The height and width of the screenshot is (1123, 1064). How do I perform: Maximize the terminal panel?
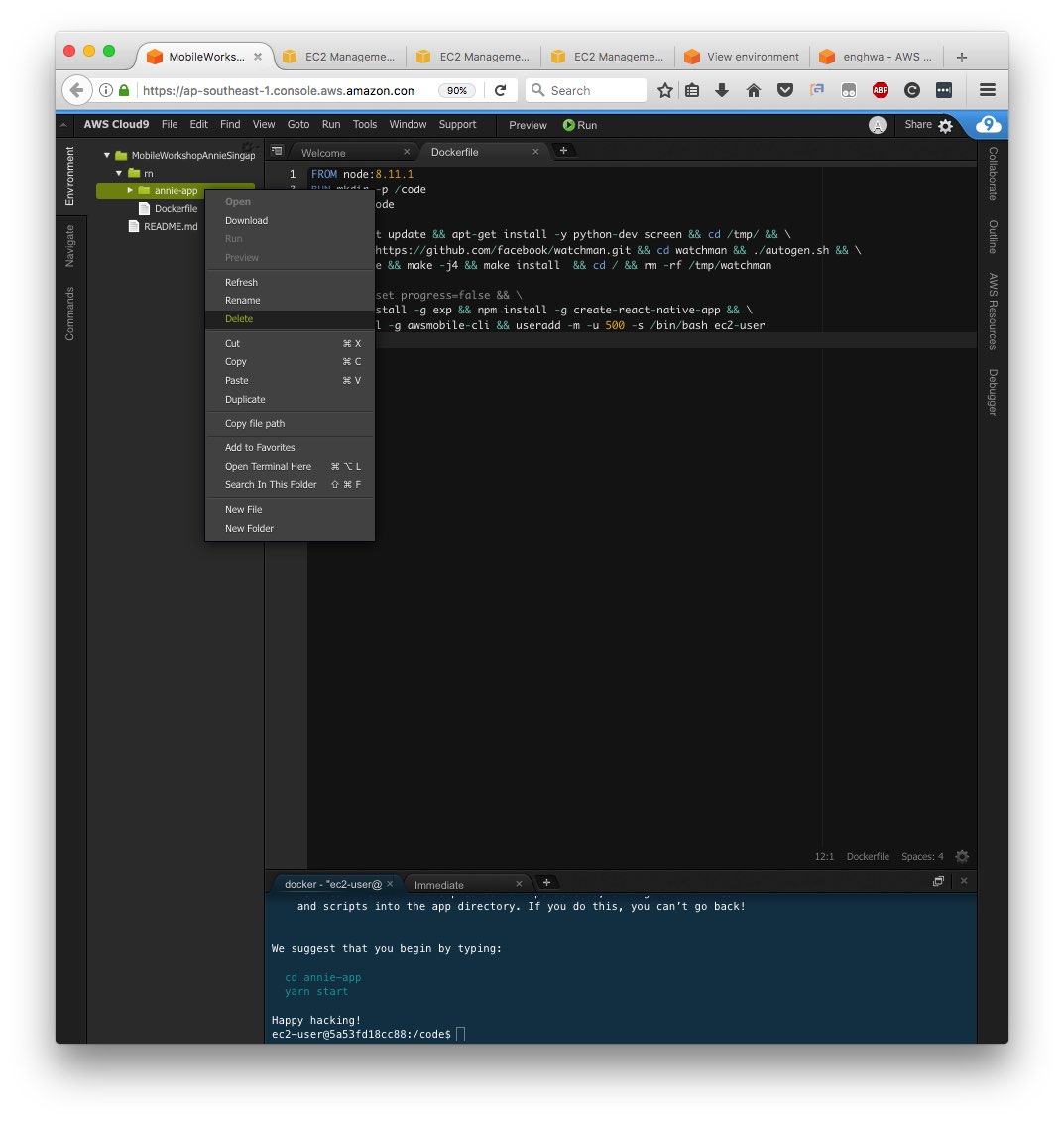click(938, 881)
